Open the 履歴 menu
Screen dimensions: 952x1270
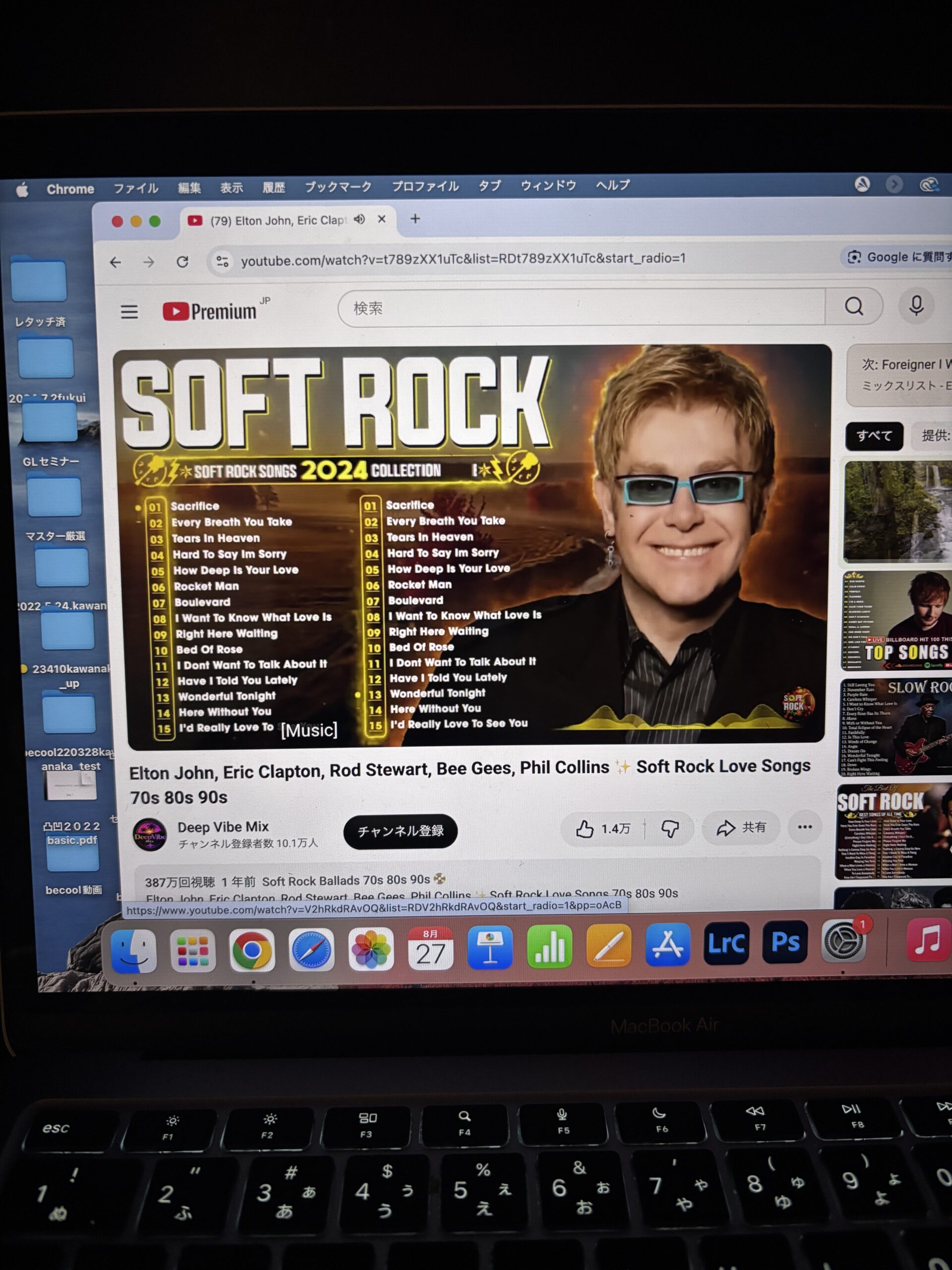274,187
